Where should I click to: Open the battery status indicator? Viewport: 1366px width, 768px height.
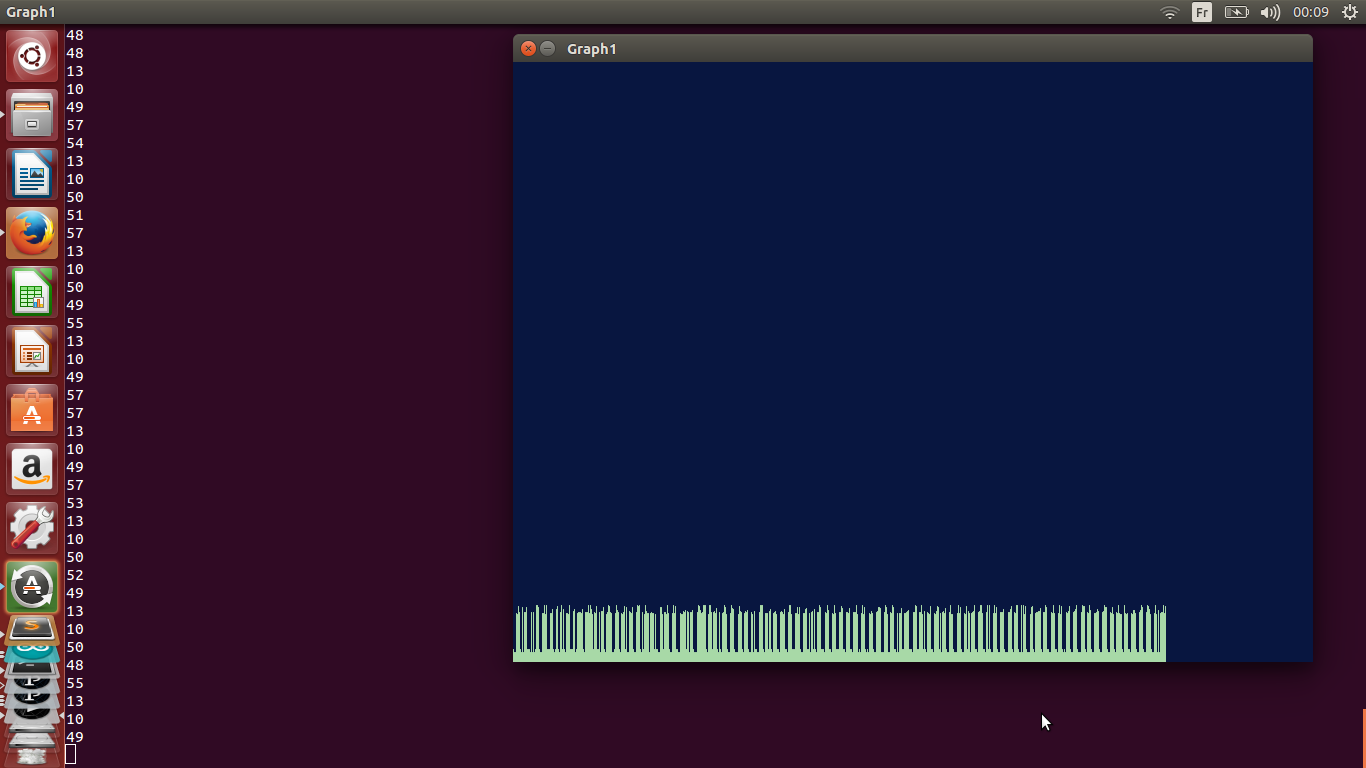click(x=1236, y=12)
